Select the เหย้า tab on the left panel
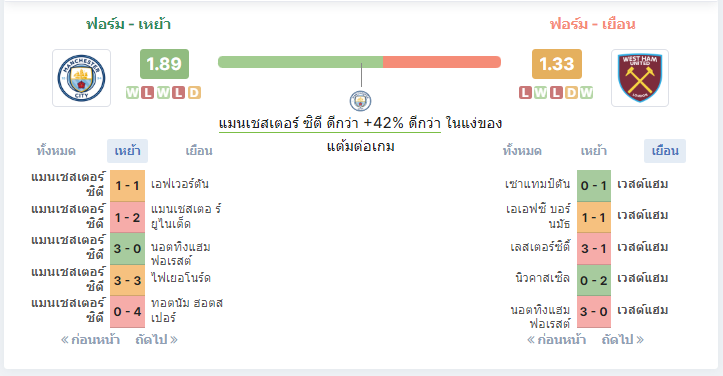 [127, 151]
